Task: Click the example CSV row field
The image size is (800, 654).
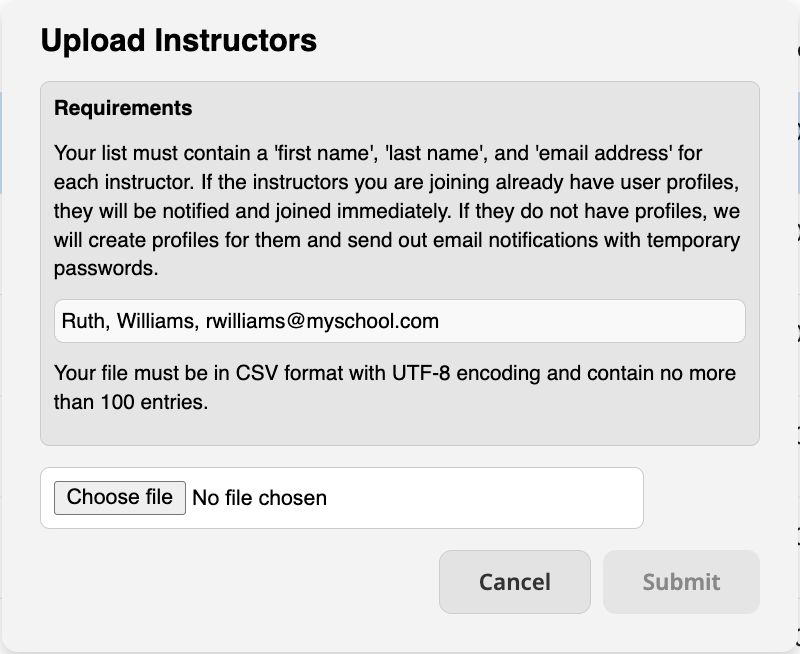Action: (400, 321)
